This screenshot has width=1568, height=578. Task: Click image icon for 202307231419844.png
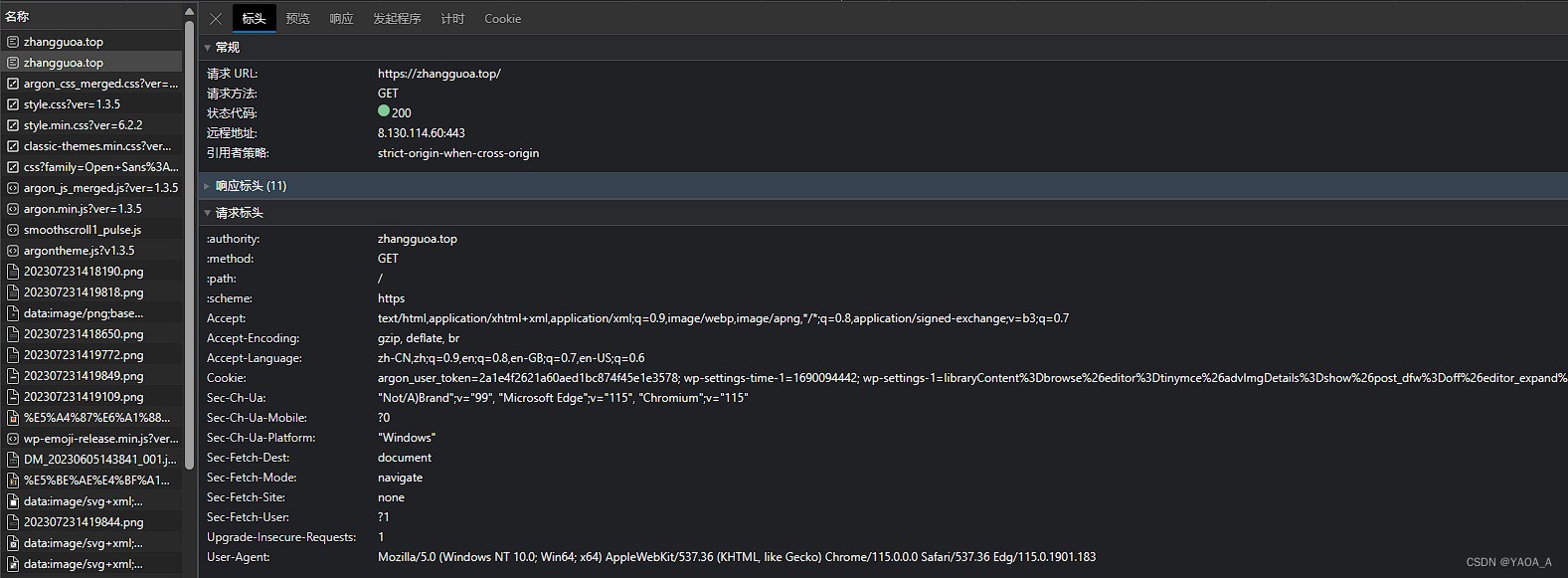[13, 522]
